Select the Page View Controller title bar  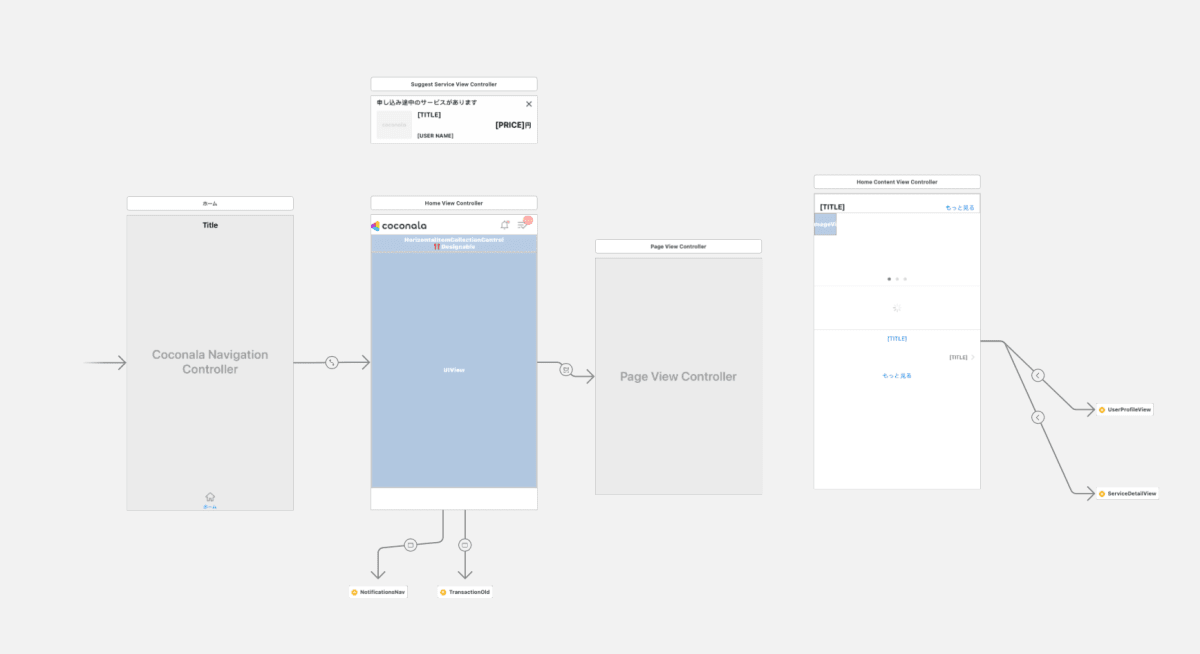coord(678,246)
